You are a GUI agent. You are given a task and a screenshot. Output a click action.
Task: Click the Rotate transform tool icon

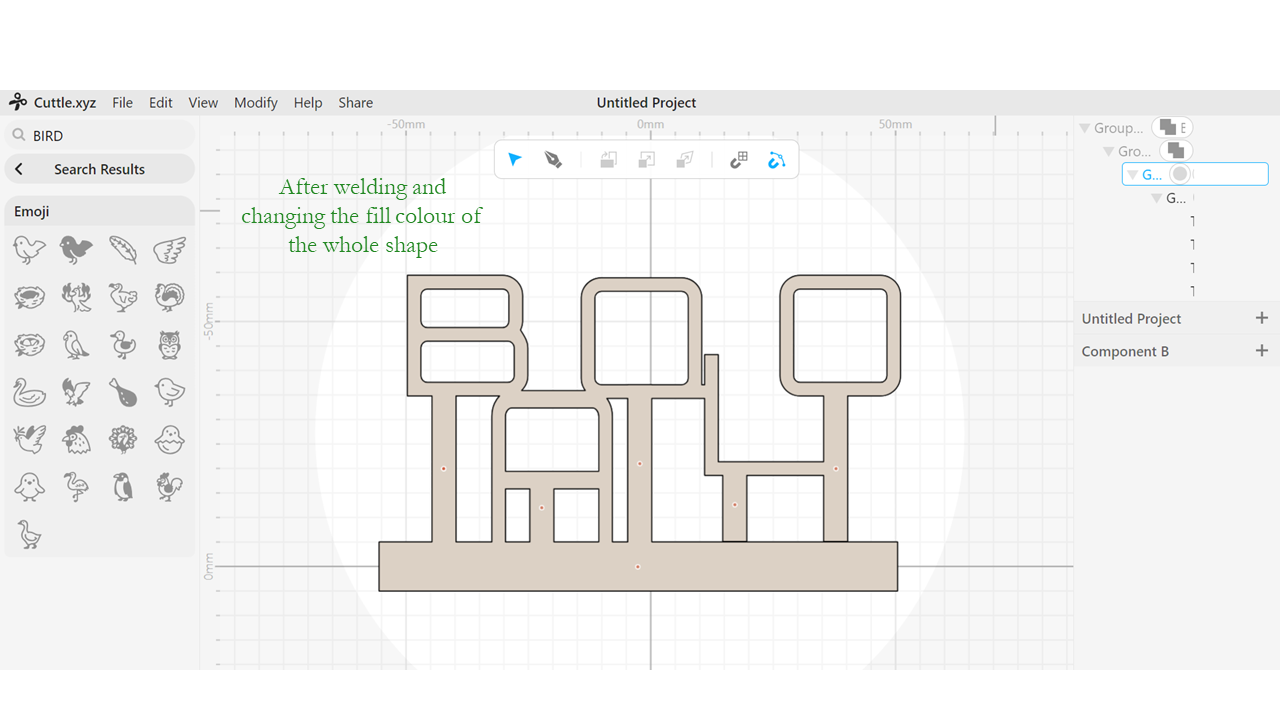point(608,160)
